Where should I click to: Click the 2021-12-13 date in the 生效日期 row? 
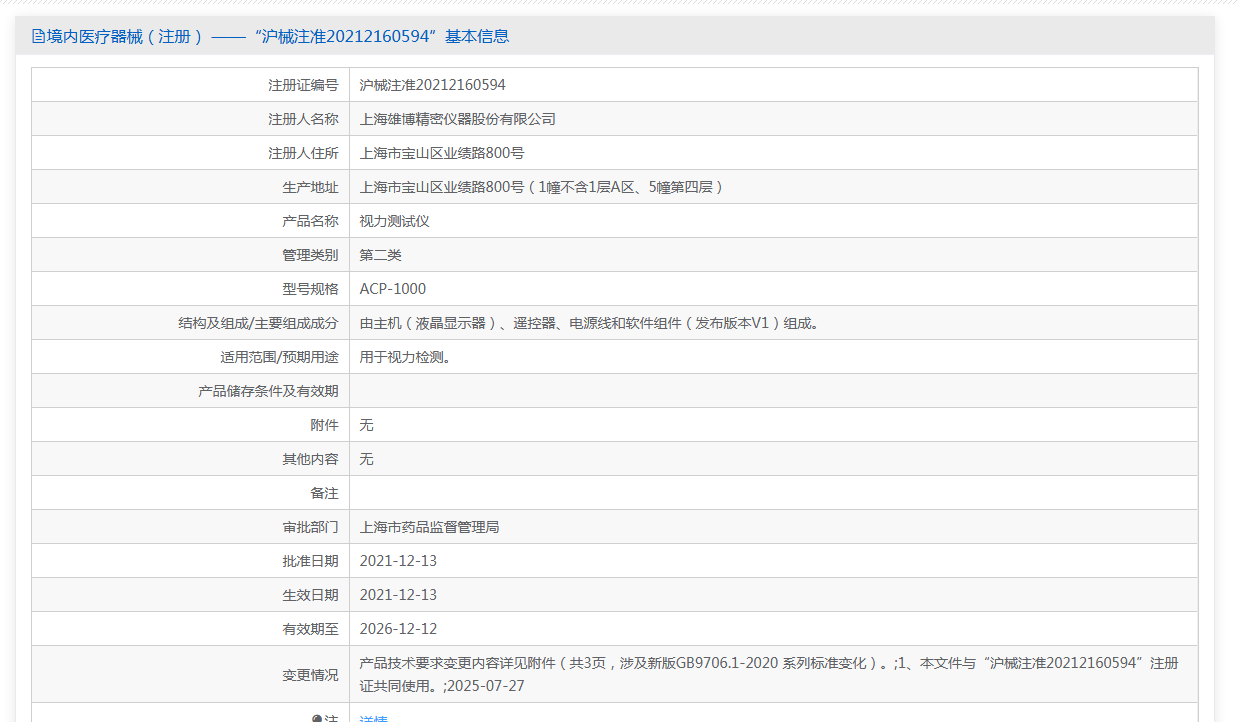coord(398,595)
